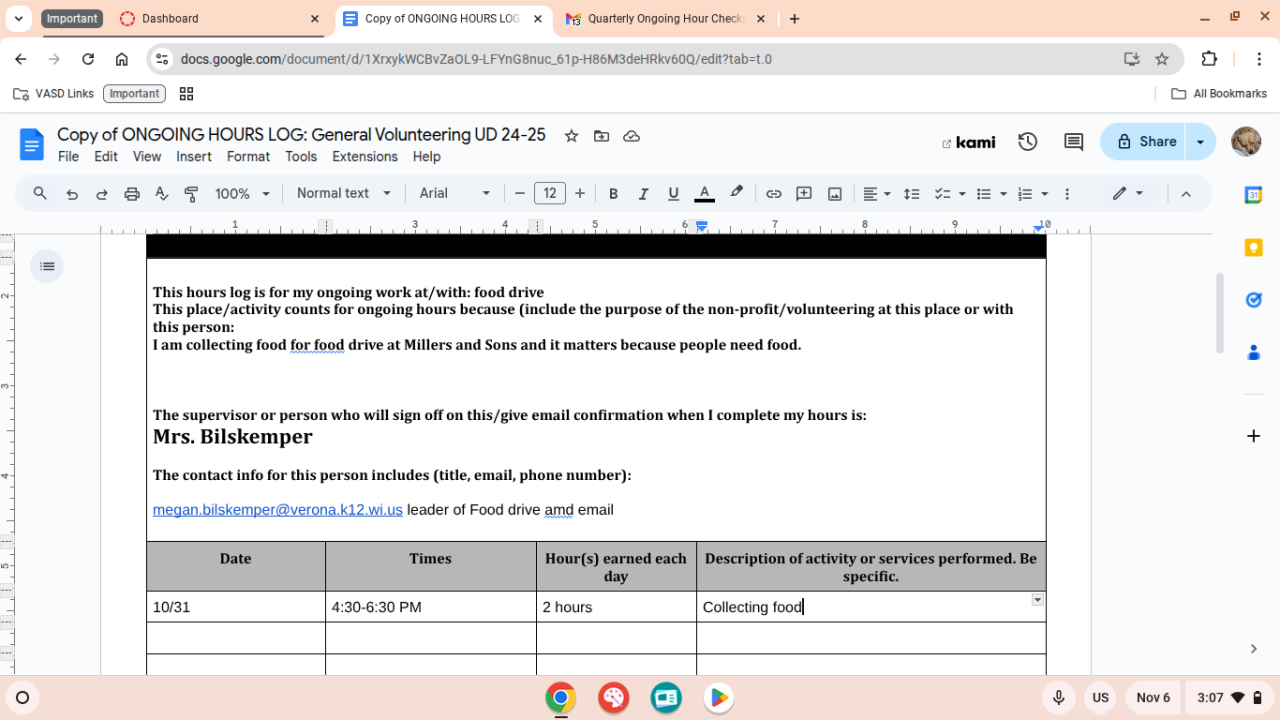
Task: Activate the paint format tool
Action: pyautogui.click(x=191, y=194)
